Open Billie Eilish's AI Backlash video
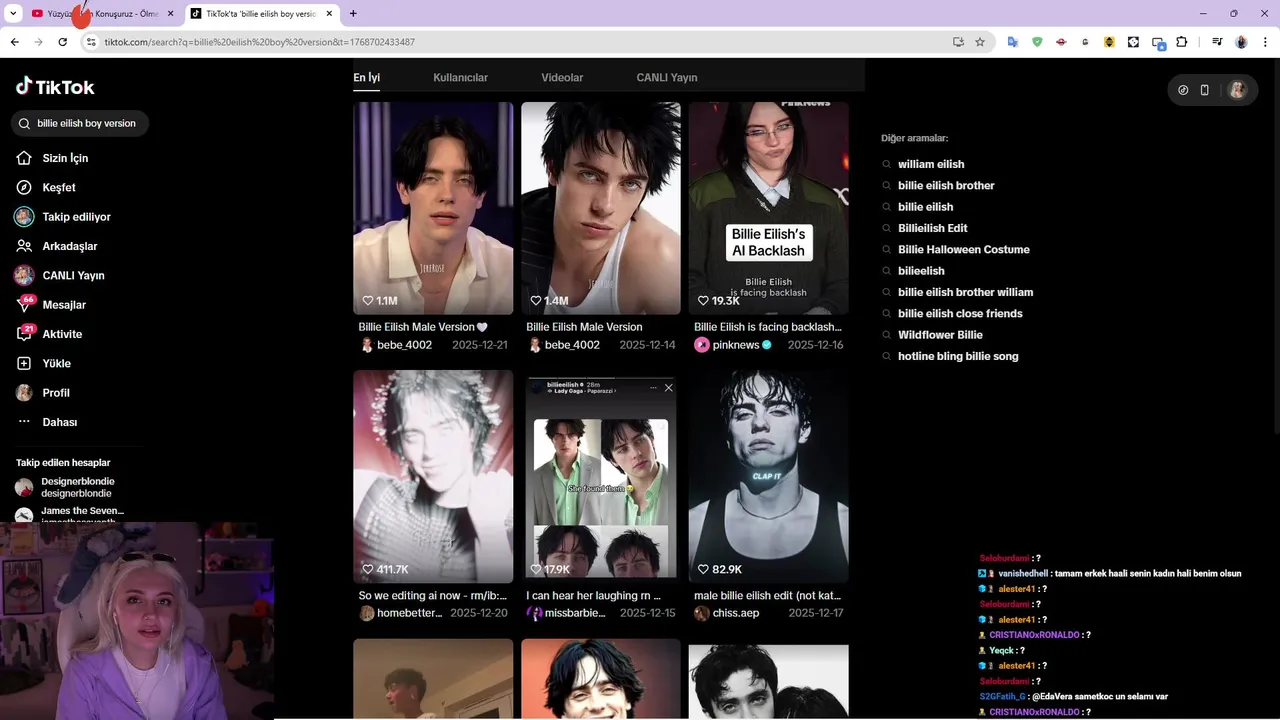The height and width of the screenshot is (720, 1280). coord(768,208)
